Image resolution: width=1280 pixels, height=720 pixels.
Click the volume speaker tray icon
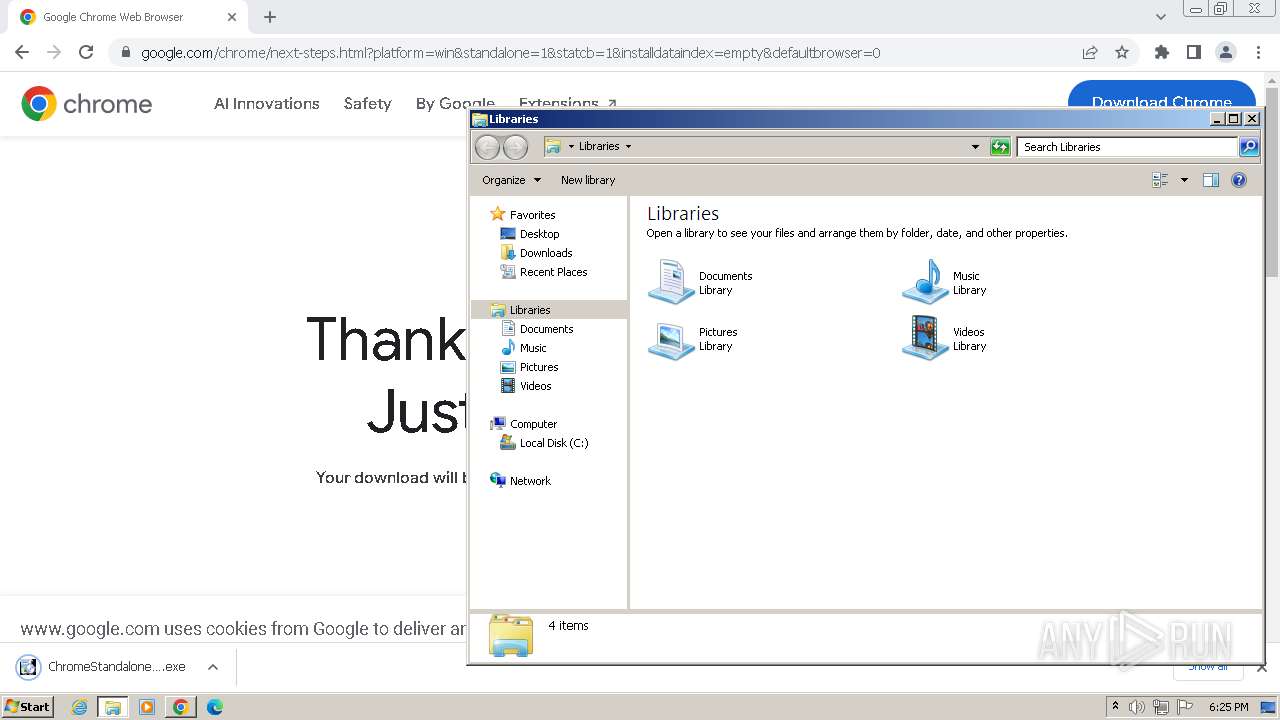(1137, 707)
